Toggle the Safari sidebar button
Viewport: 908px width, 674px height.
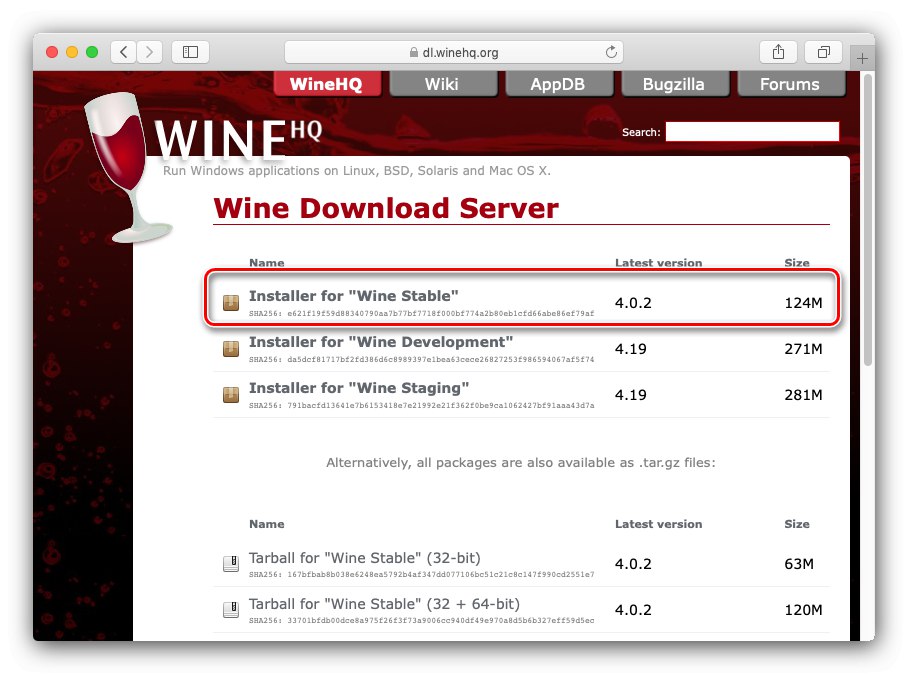pyautogui.click(x=191, y=52)
